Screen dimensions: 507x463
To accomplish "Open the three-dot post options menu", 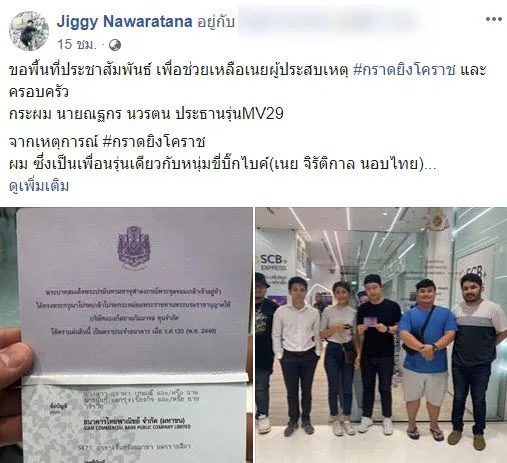I will [494, 19].
